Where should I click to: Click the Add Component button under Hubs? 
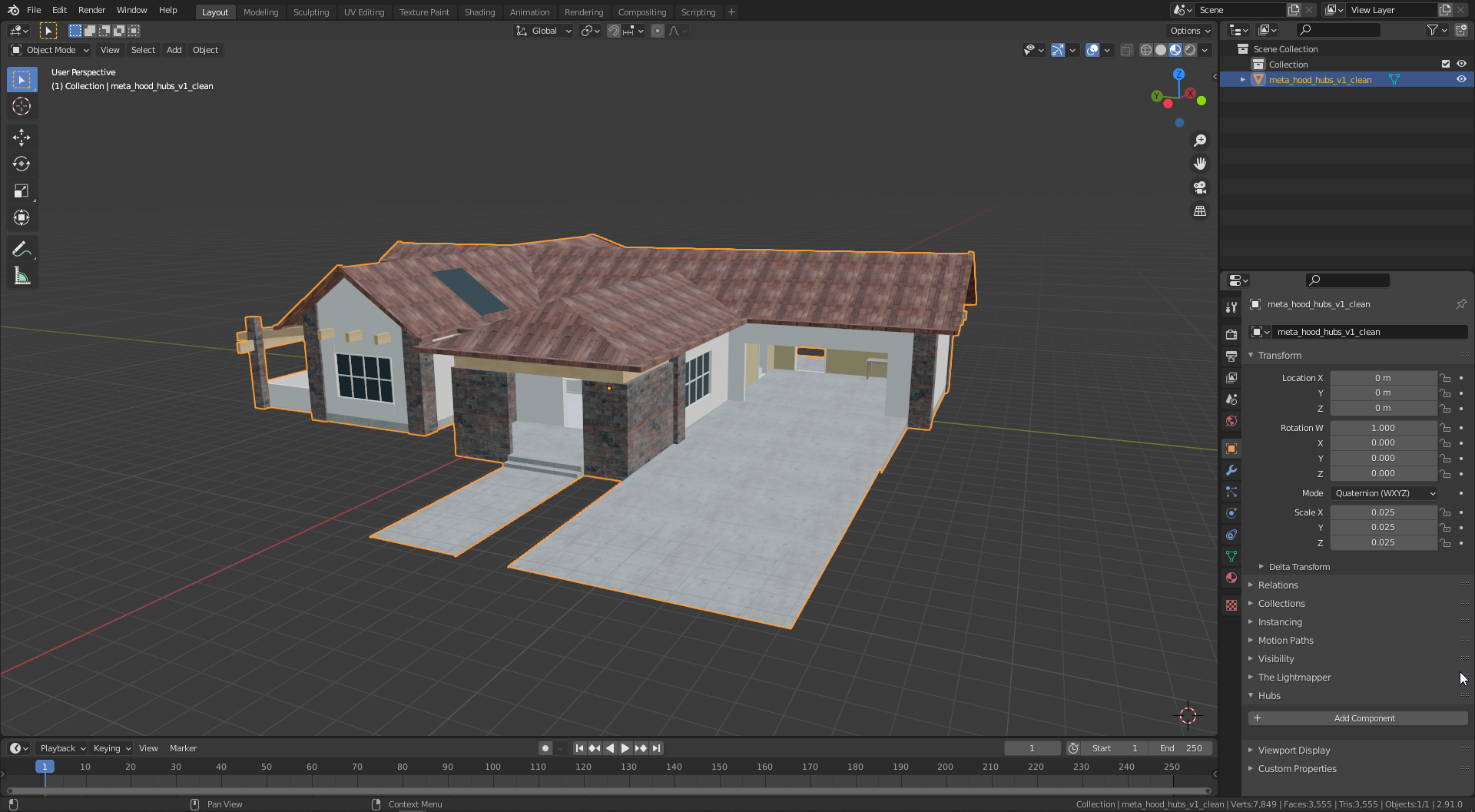[x=1364, y=718]
